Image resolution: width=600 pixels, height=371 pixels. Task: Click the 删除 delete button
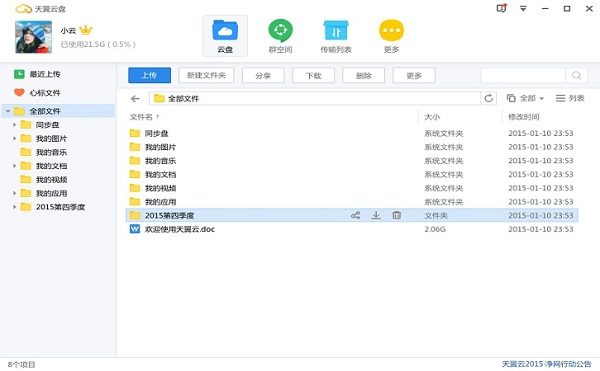tap(364, 75)
